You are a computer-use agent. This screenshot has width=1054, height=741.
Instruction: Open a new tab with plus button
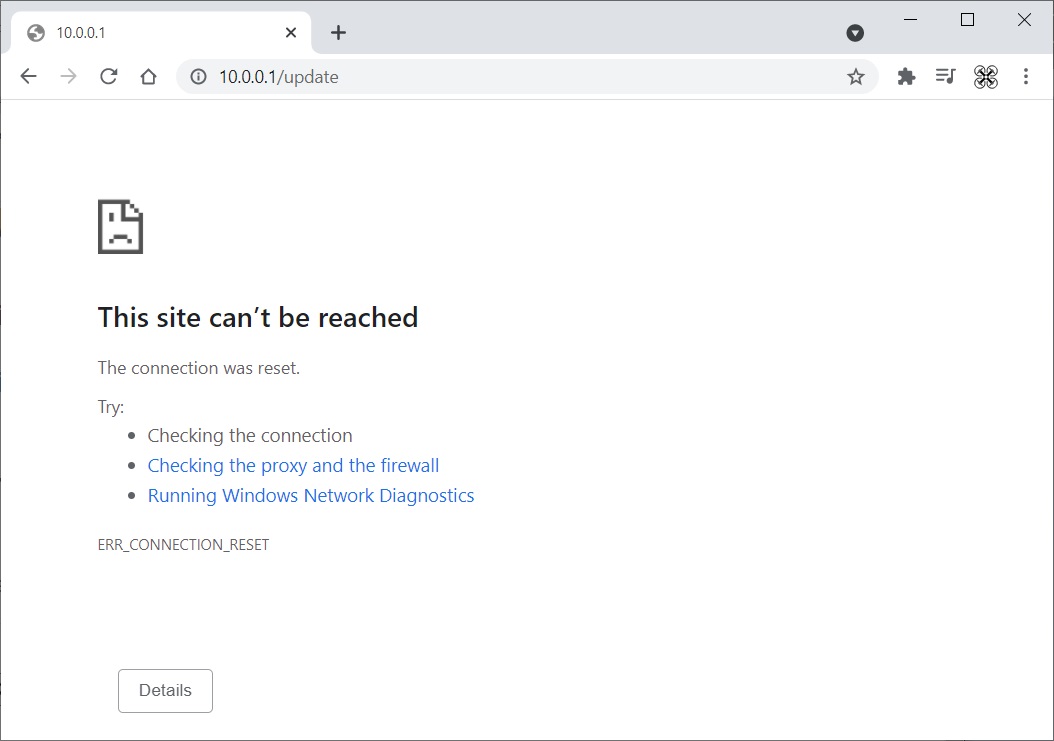point(338,32)
